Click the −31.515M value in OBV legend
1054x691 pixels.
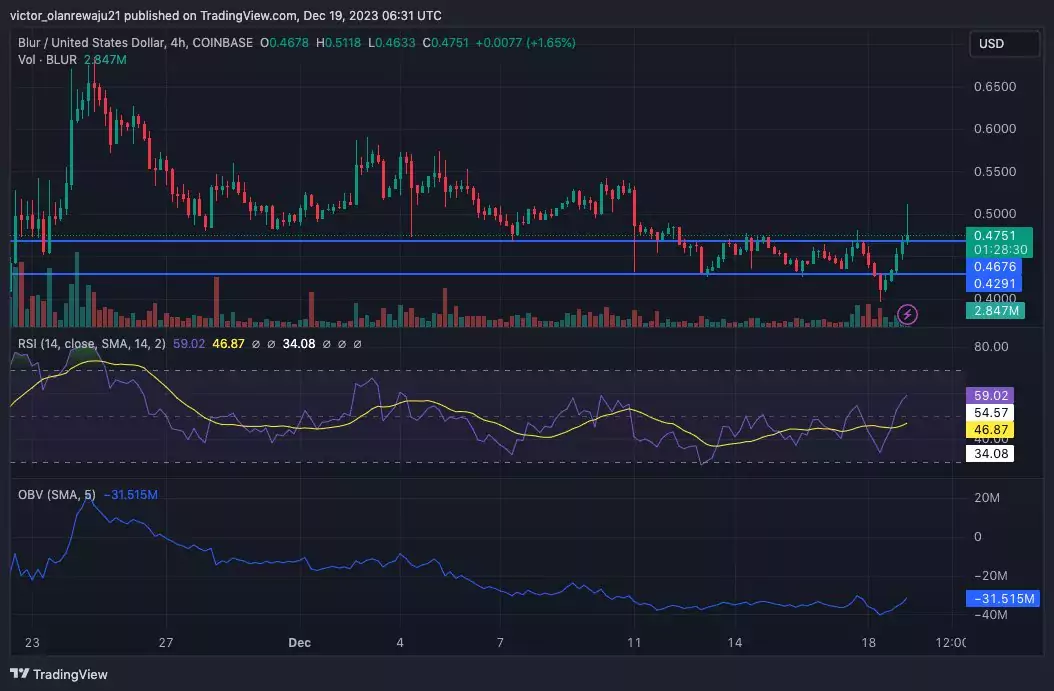point(130,495)
